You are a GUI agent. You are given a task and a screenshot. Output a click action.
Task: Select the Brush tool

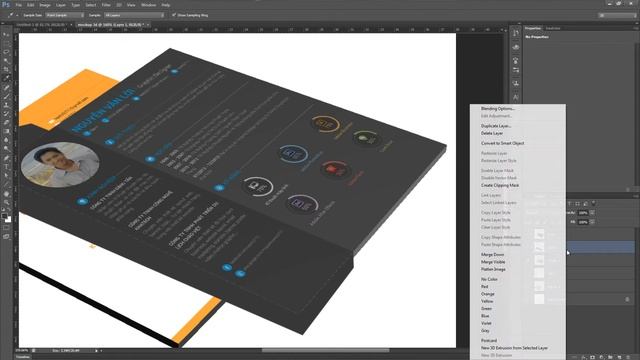(6, 96)
